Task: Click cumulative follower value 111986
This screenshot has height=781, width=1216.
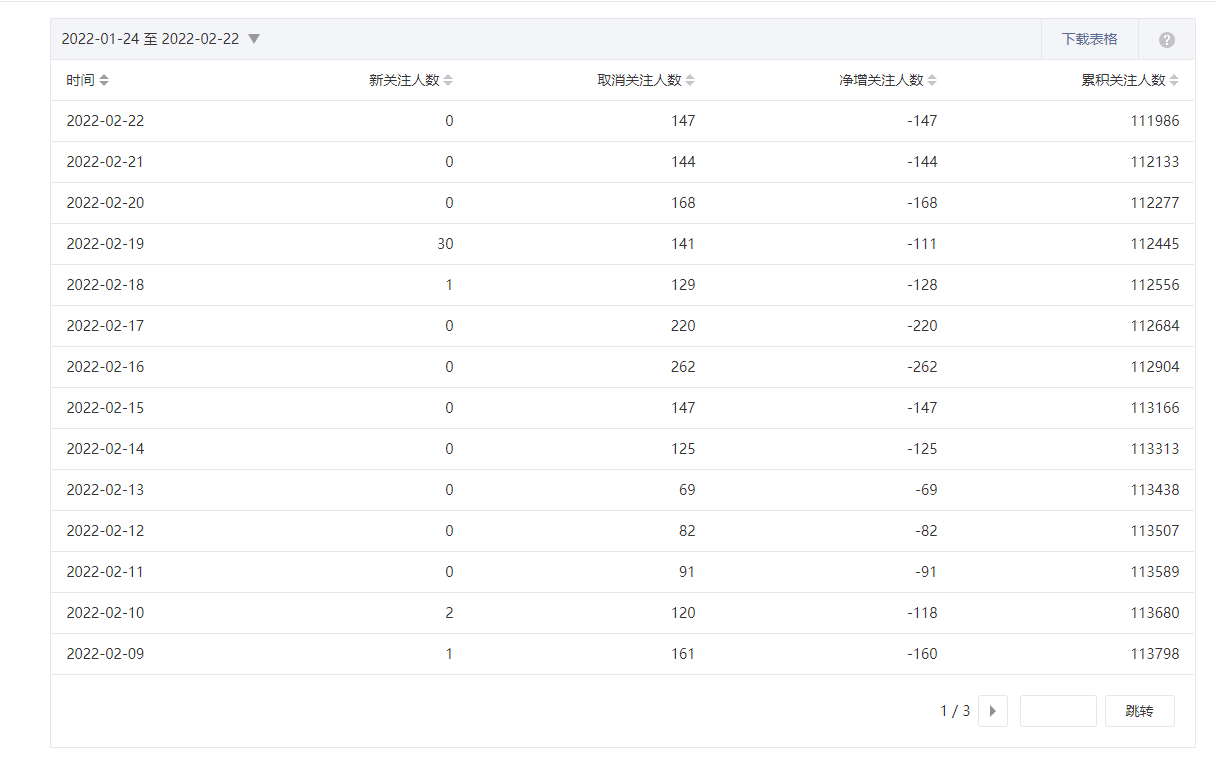Action: pos(1155,121)
